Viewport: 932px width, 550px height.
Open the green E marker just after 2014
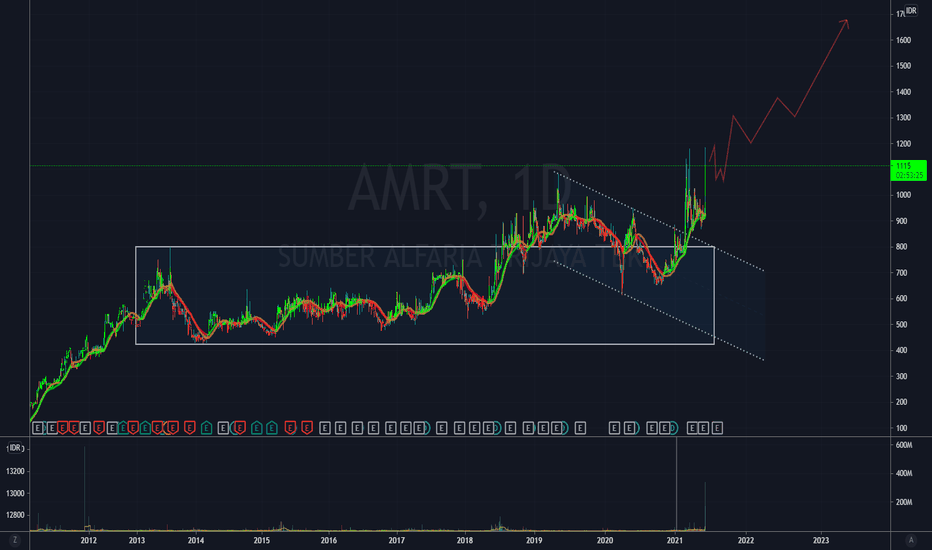[206, 428]
